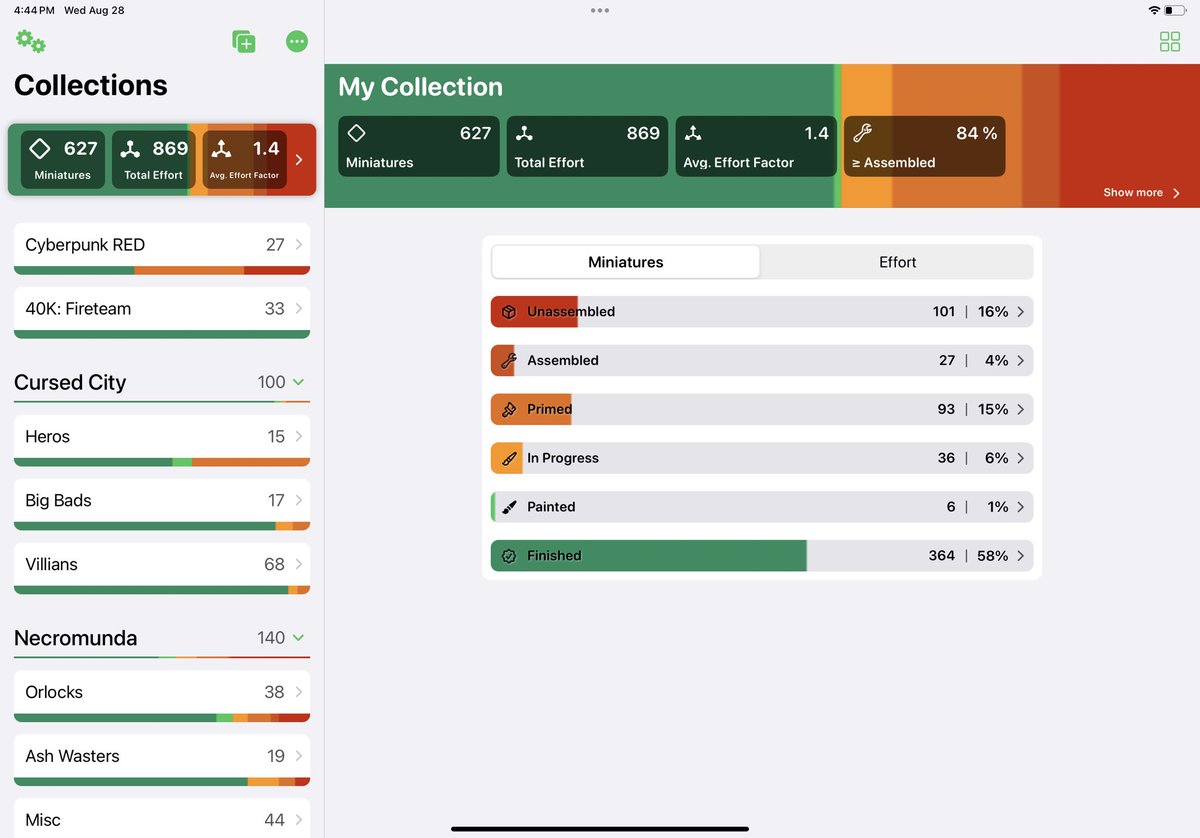1200x838 pixels.
Task: Tap the Orlocks progress color bar
Action: [162, 718]
